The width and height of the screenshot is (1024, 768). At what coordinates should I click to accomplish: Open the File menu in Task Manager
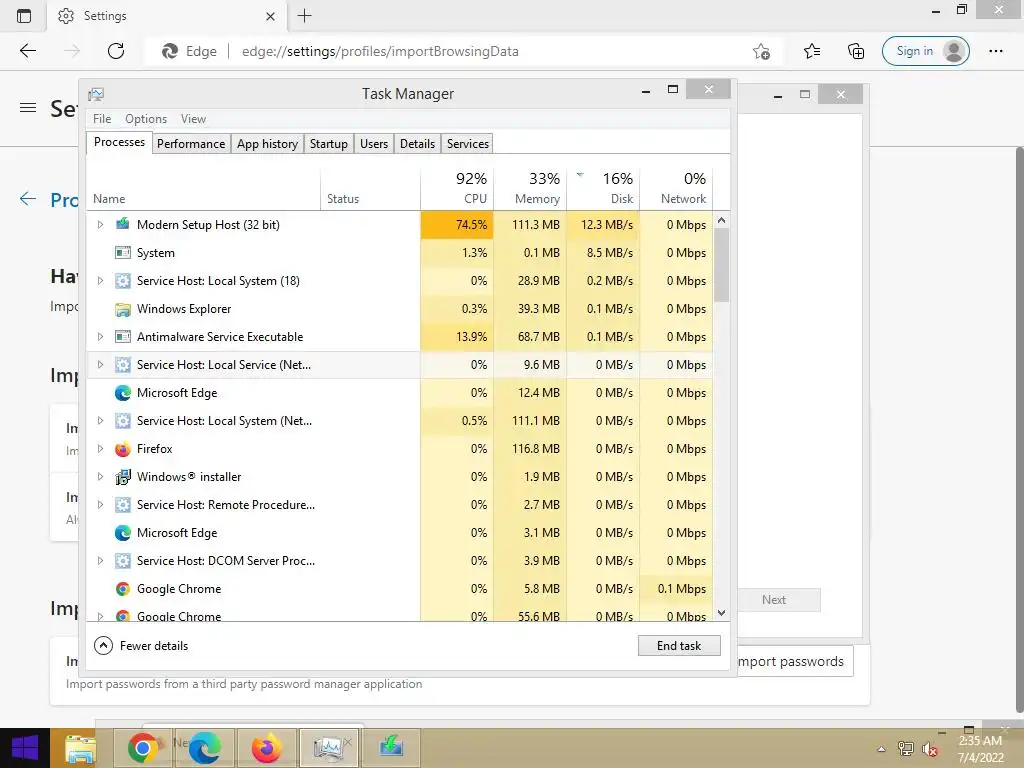coord(102,119)
